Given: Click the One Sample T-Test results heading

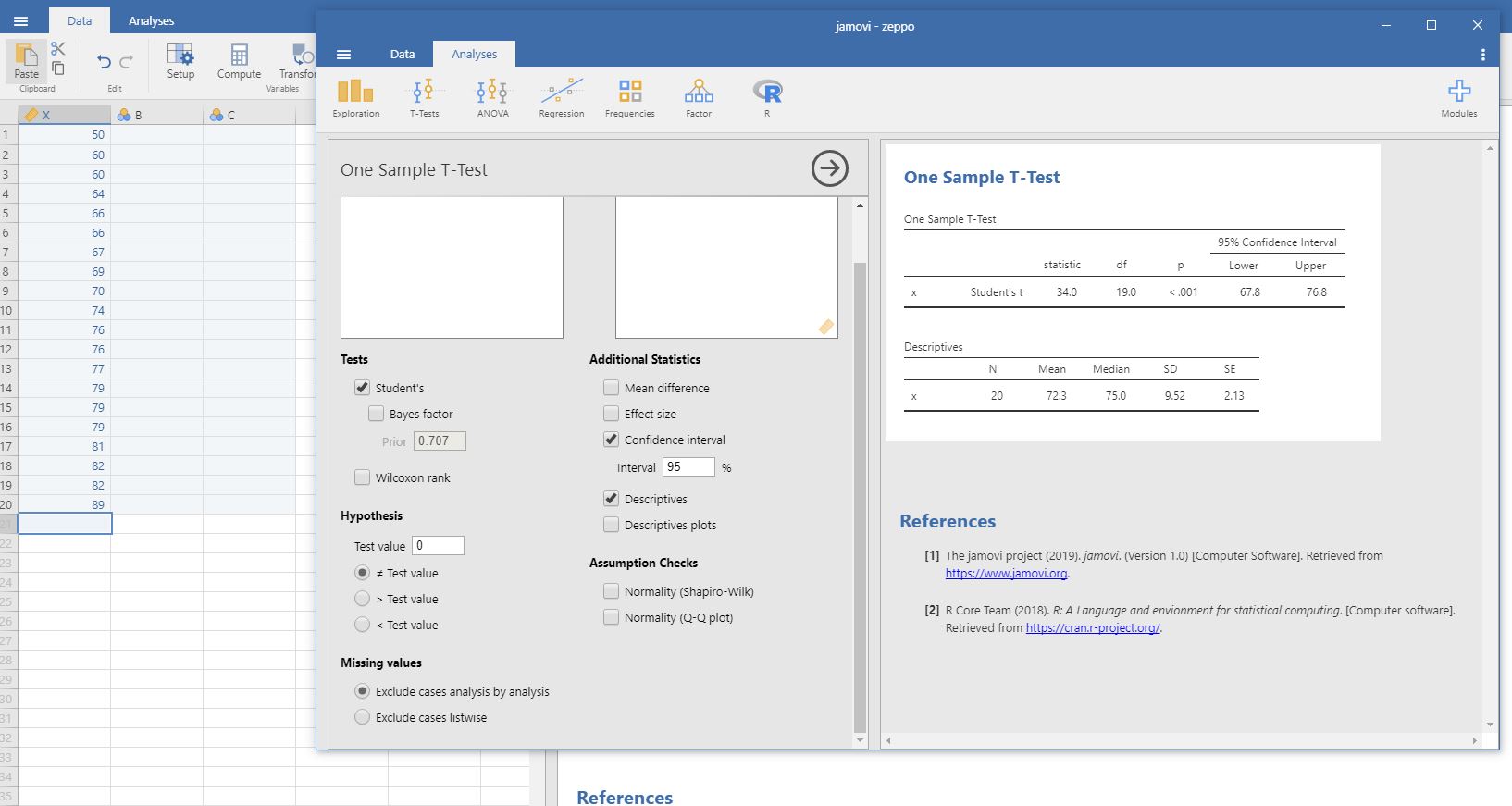Looking at the screenshot, I should tap(982, 178).
